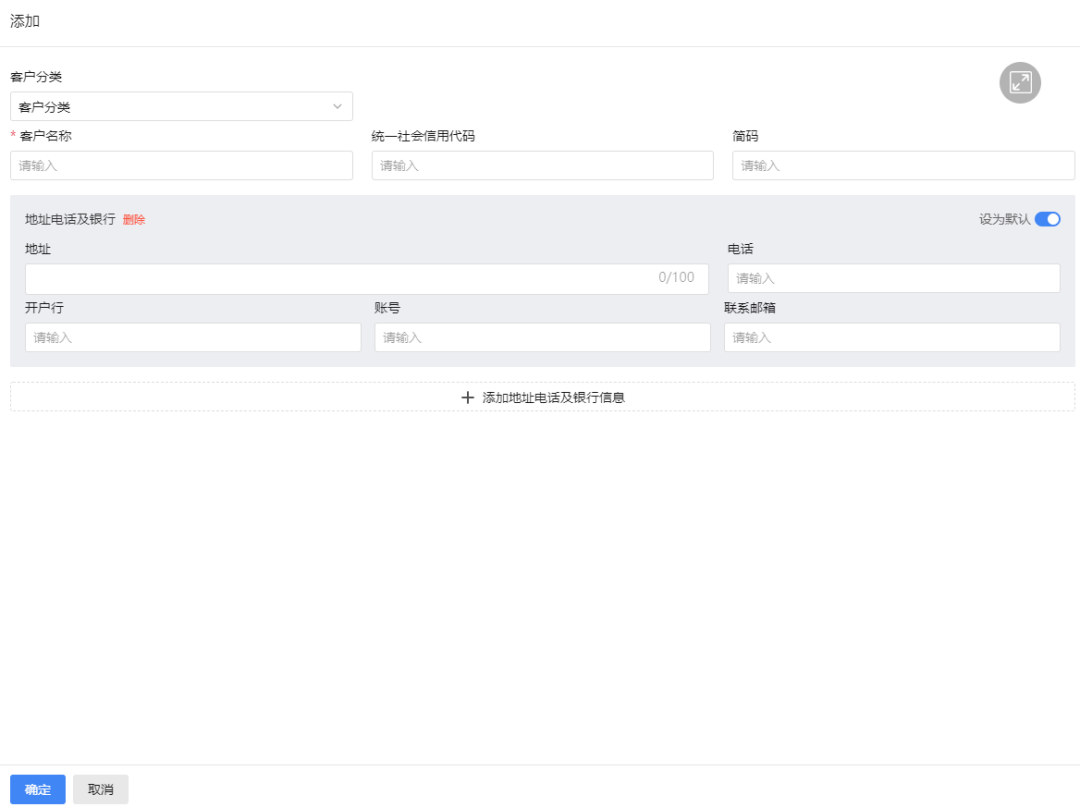Click the 客户名称 input field

[x=181, y=166]
